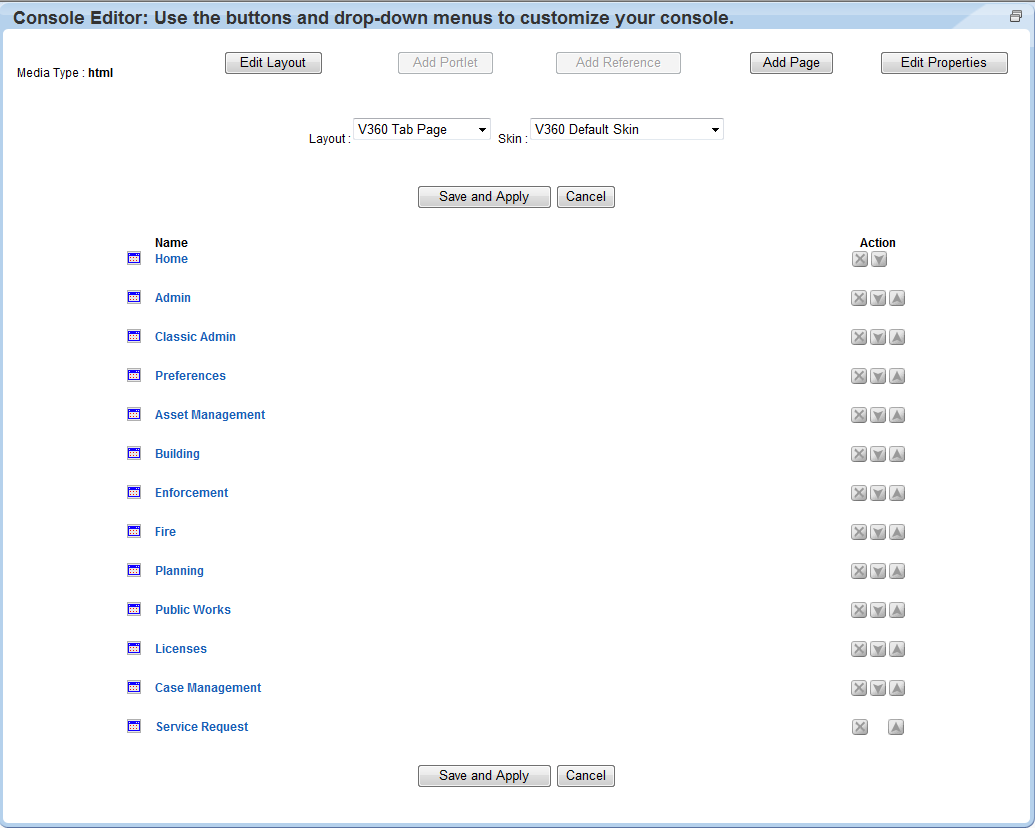Move the Case Management page up
Image resolution: width=1035 pixels, height=828 pixels.
click(897, 688)
